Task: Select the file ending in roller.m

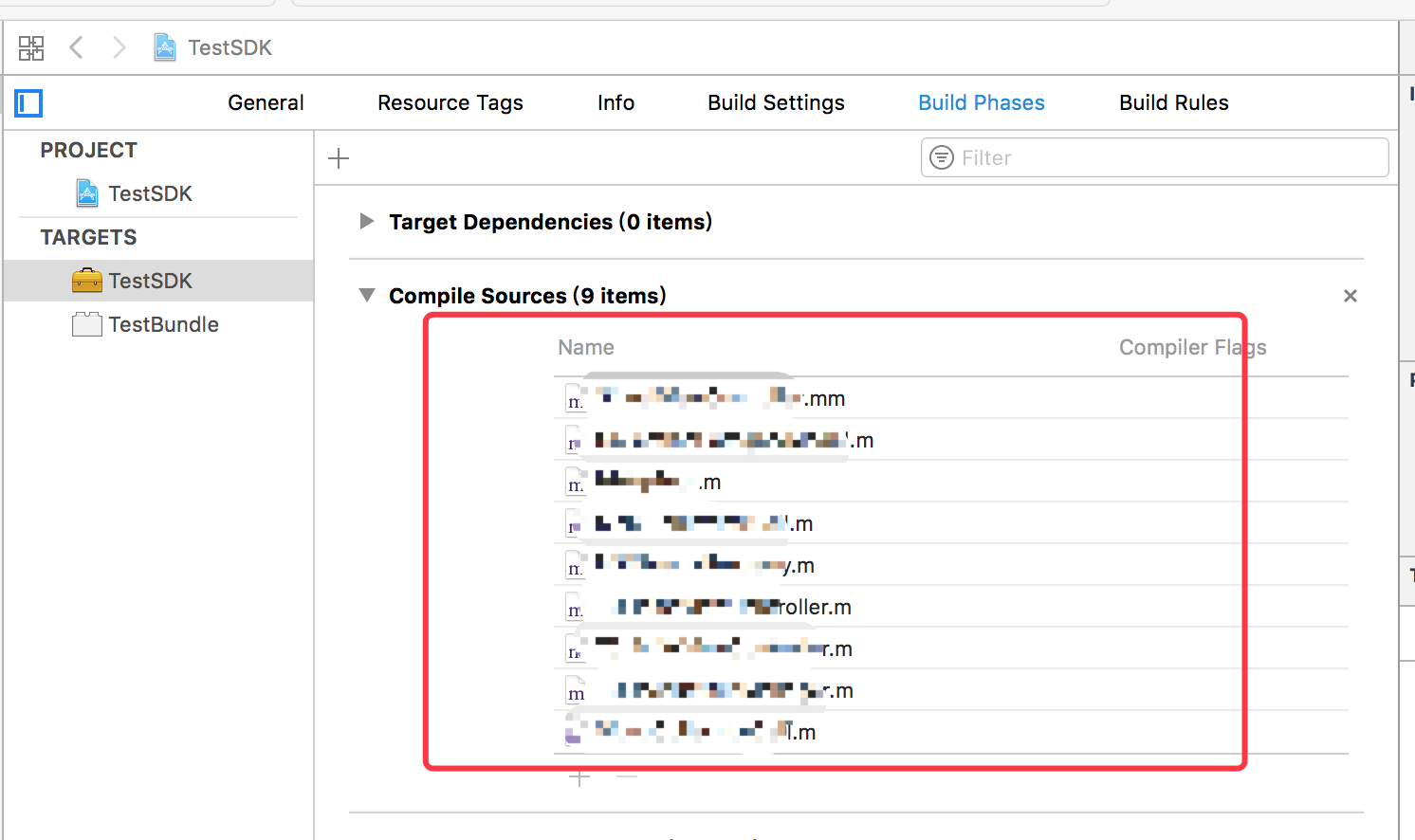Action: point(951,607)
